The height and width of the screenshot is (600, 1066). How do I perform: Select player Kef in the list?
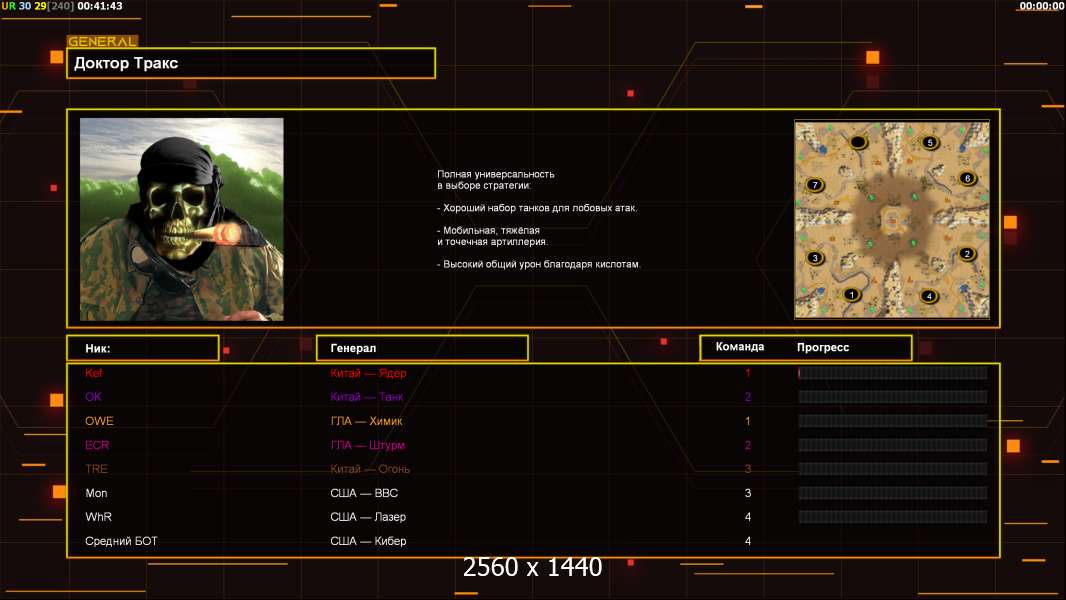94,373
